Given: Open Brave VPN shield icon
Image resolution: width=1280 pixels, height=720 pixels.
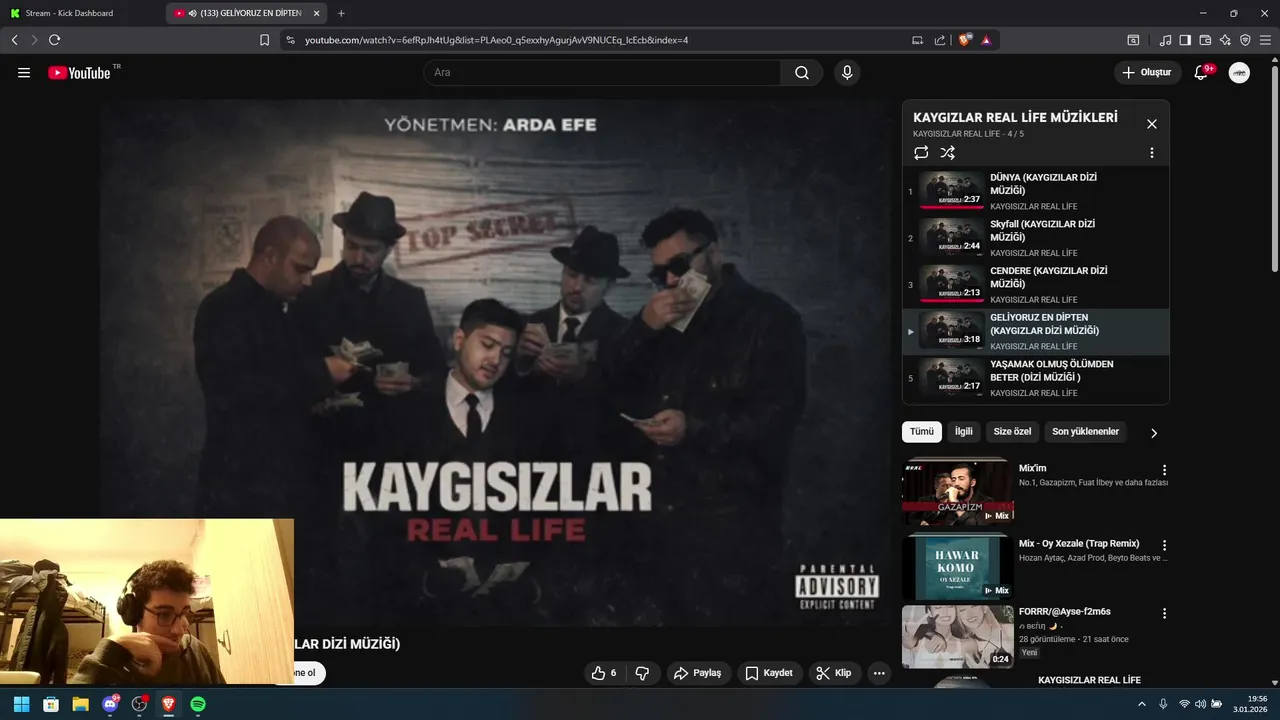Looking at the screenshot, I should pos(1245,40).
